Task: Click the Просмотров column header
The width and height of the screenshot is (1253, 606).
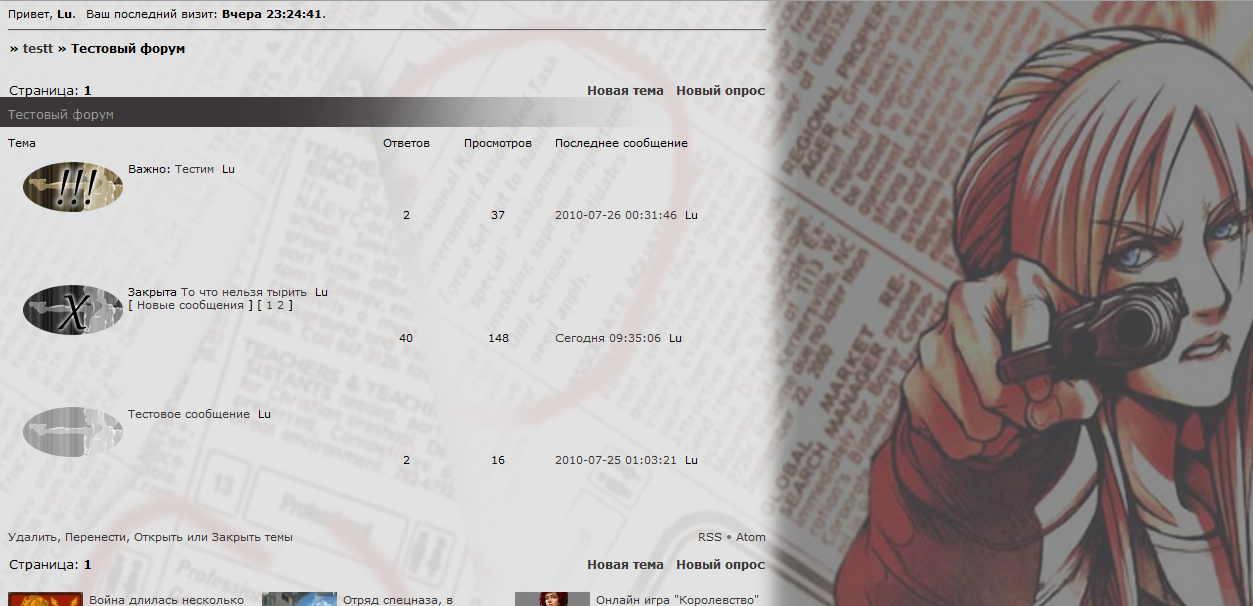Action: tap(498, 143)
